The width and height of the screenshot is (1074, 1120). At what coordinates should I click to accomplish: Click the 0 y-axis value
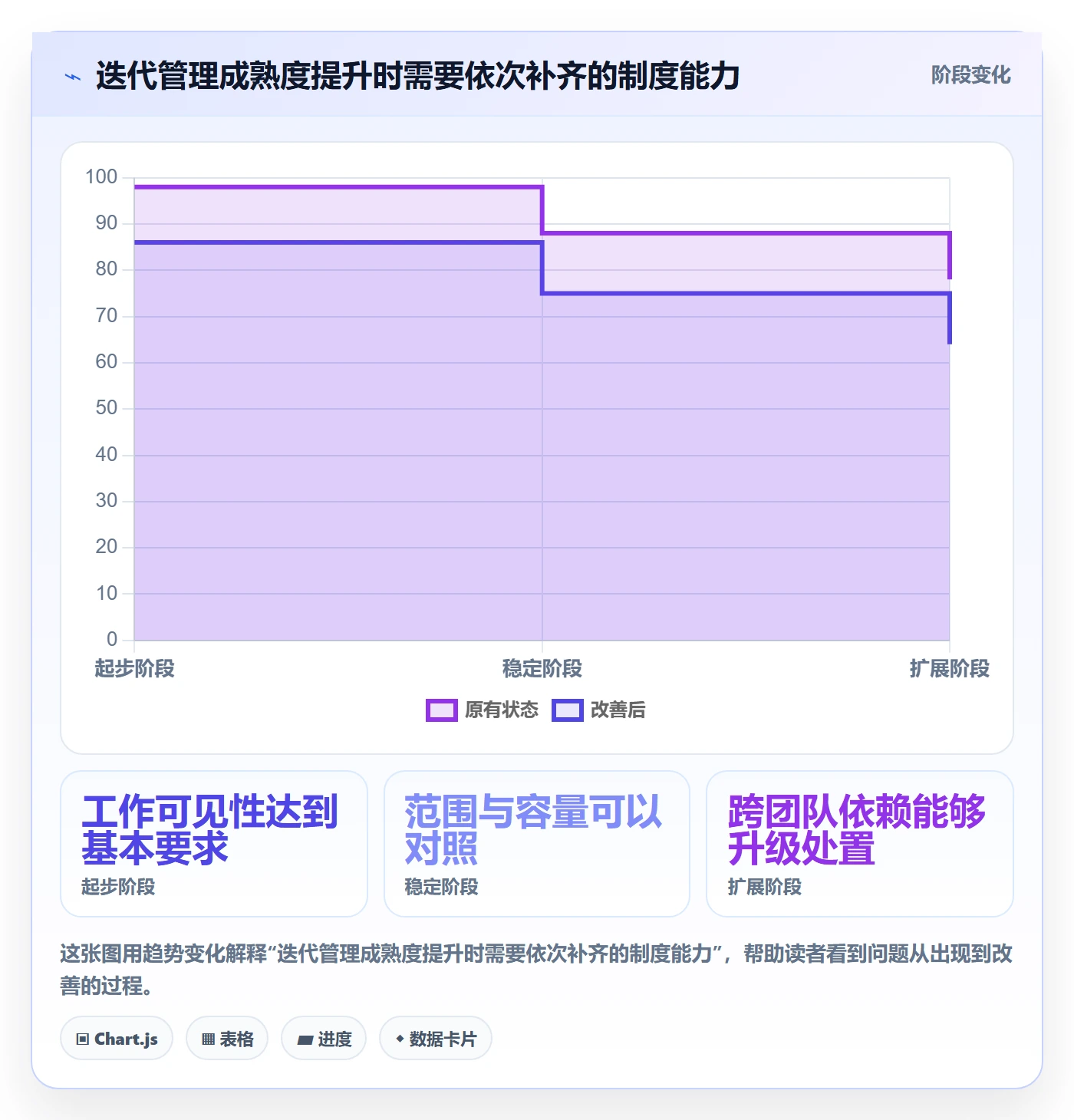112,639
